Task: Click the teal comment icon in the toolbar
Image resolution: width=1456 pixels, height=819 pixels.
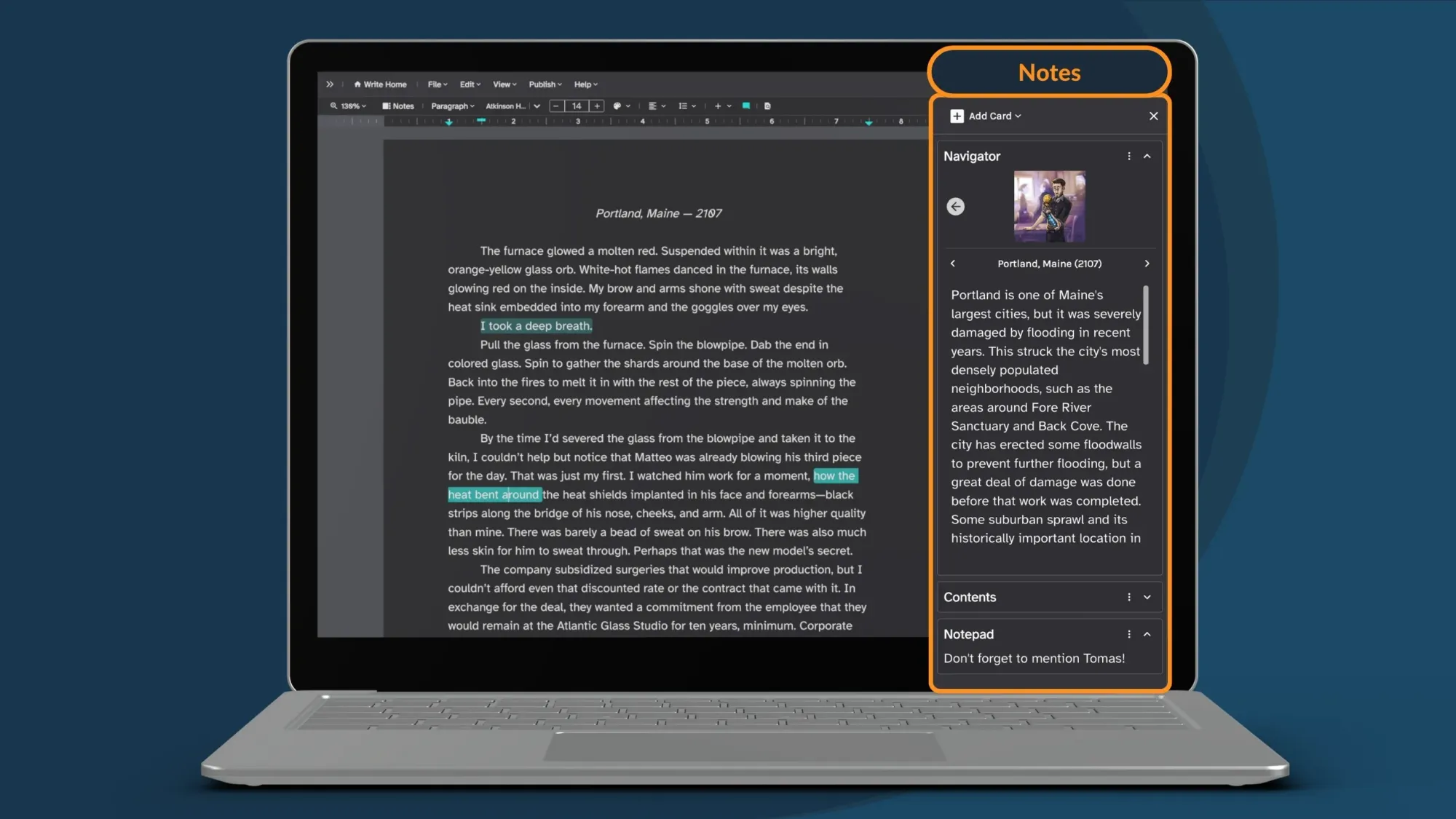Action: 745,106
